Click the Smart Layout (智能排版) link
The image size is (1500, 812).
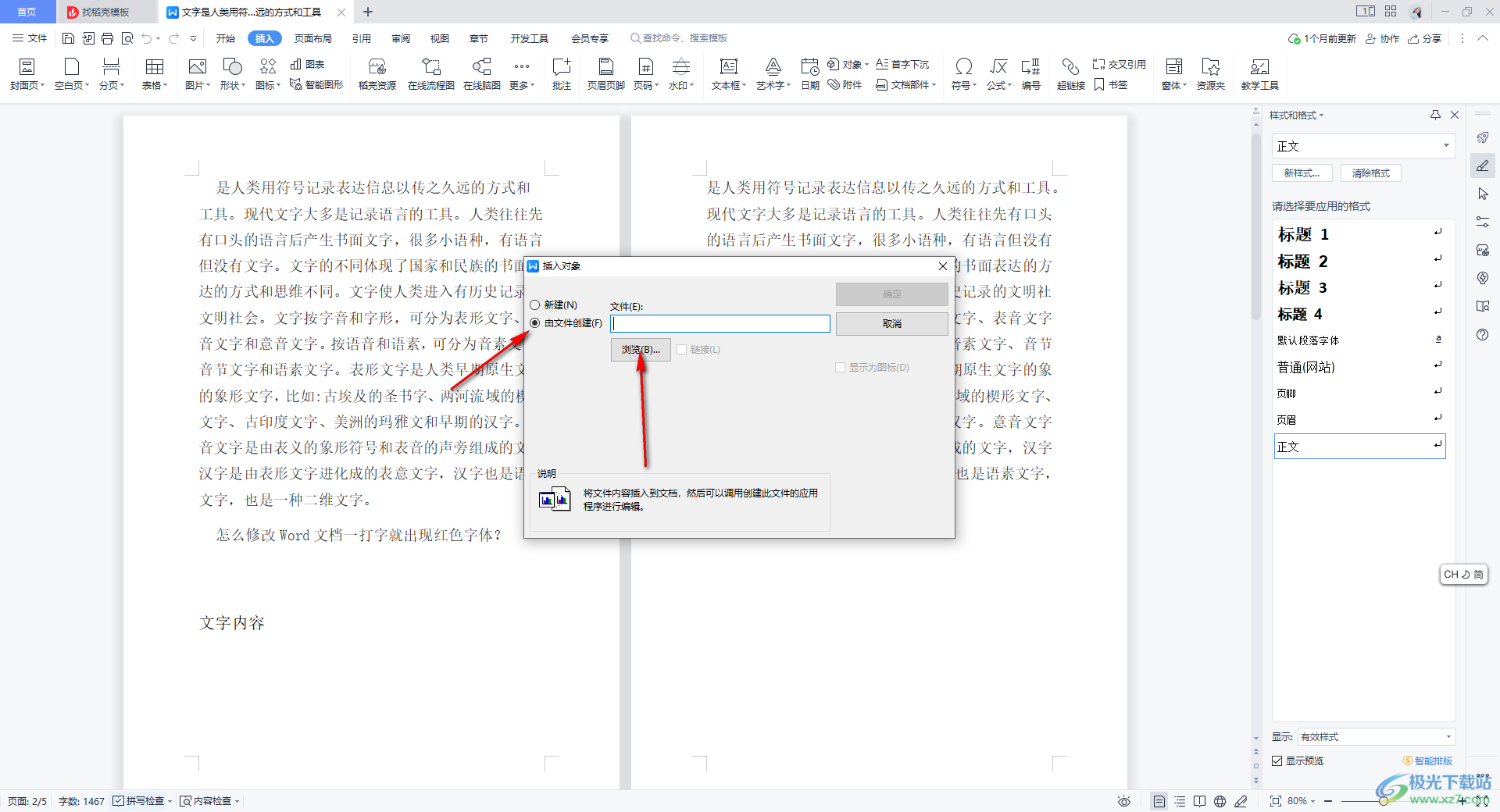[1427, 760]
